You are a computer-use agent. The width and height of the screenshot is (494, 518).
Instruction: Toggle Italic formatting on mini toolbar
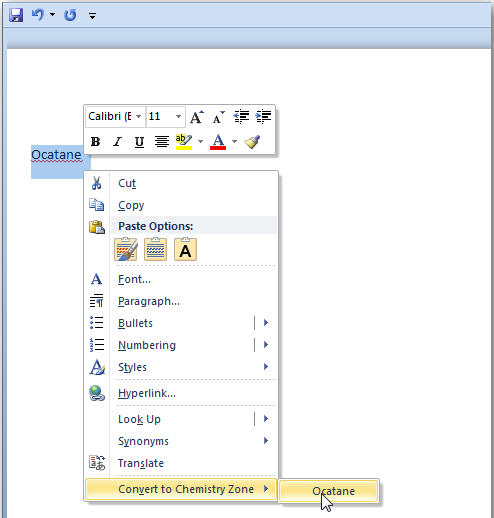coord(117,142)
